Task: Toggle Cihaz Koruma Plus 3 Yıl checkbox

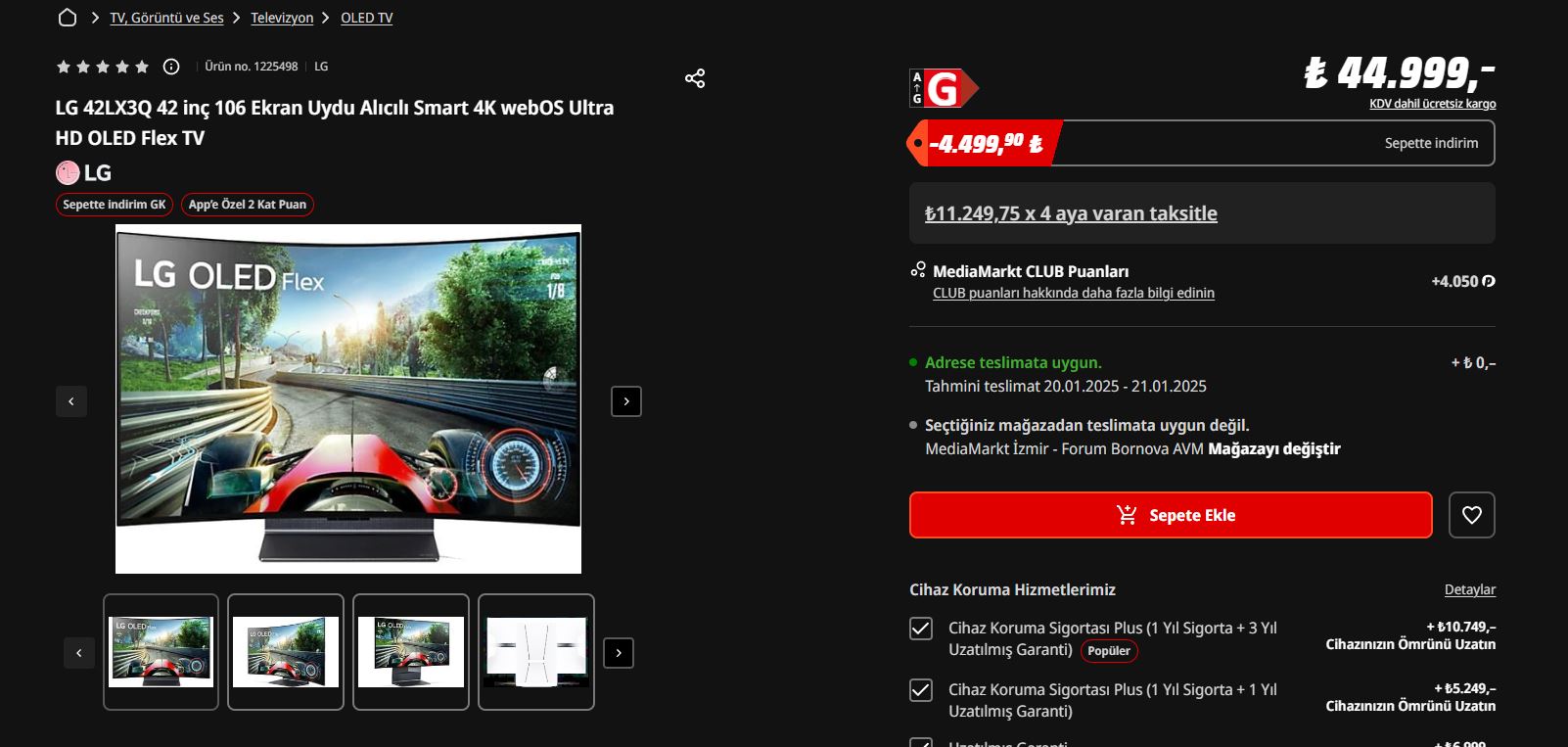Action: coord(921,629)
